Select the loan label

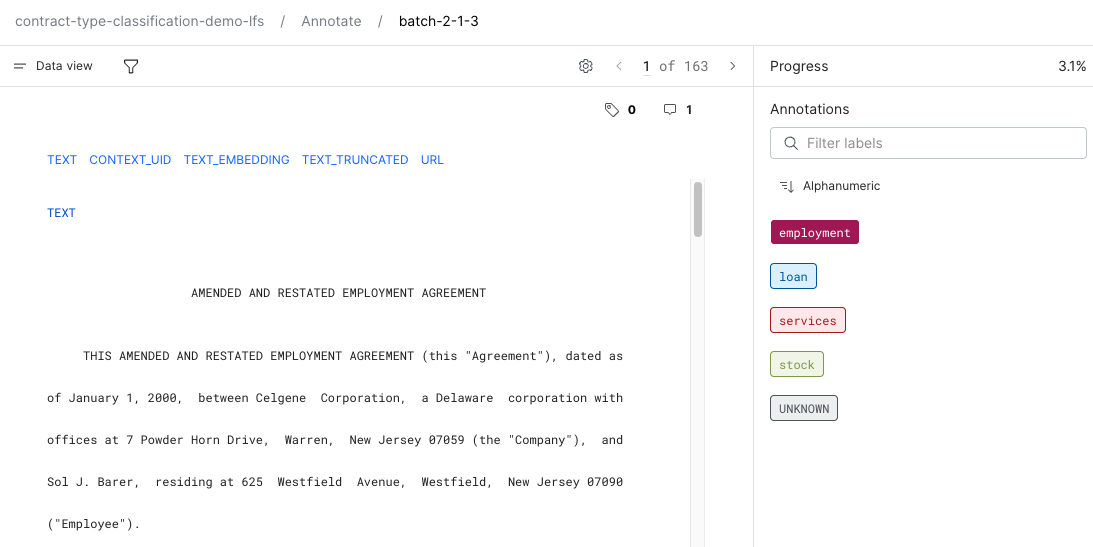tap(793, 277)
